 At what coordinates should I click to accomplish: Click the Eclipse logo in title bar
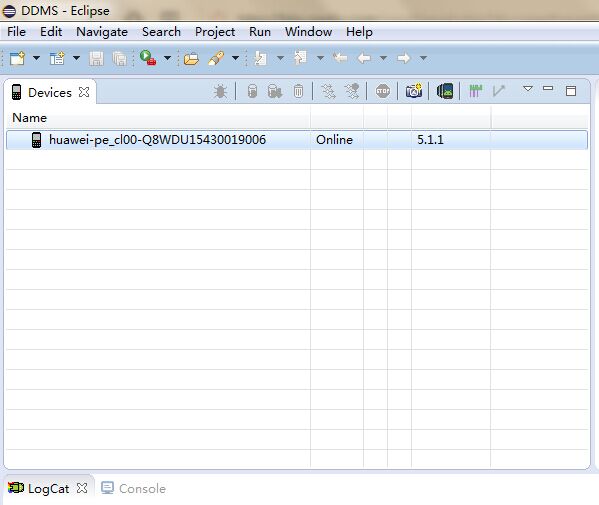(9, 11)
